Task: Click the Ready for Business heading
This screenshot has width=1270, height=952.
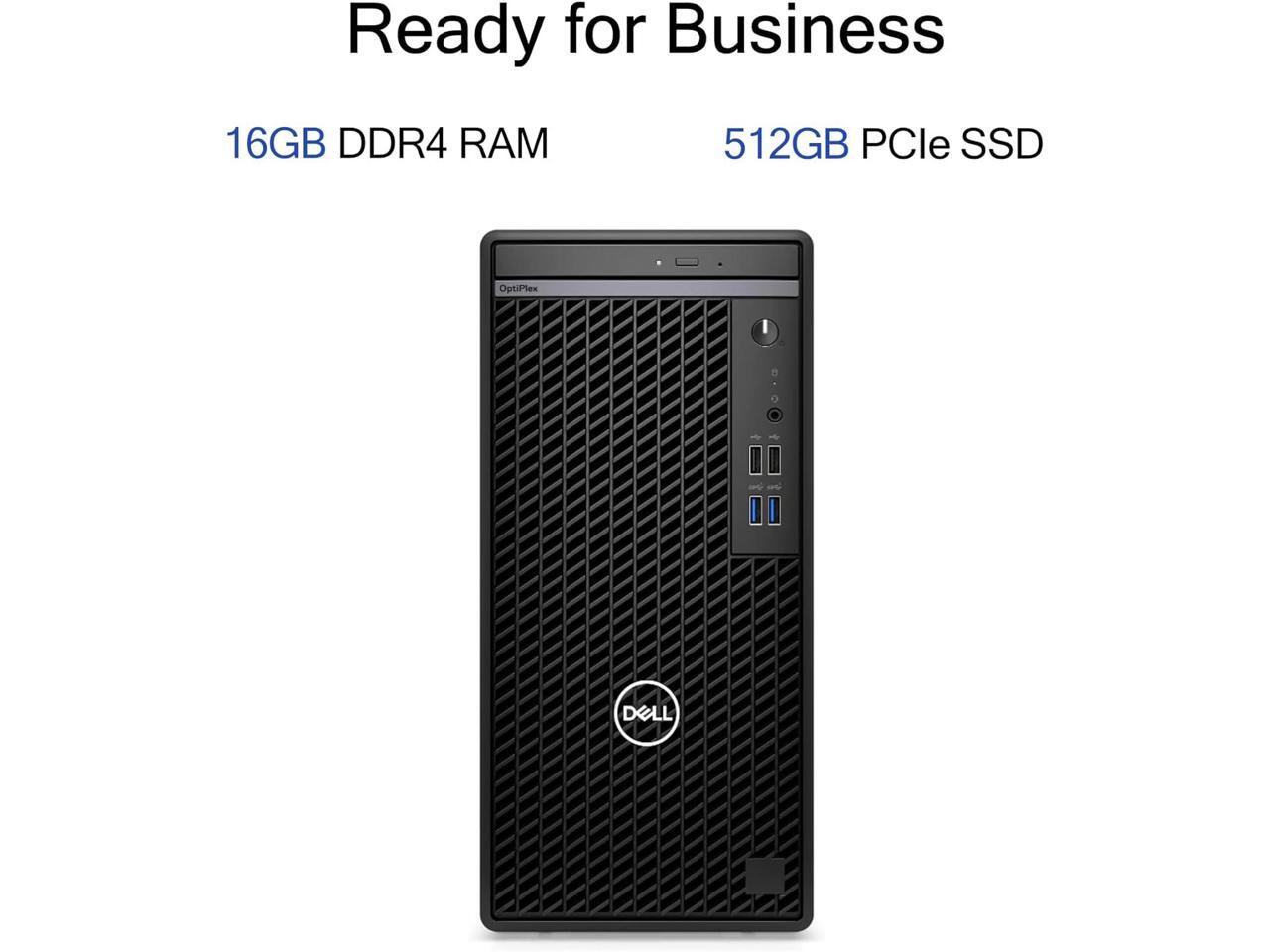Action: click(x=646, y=29)
